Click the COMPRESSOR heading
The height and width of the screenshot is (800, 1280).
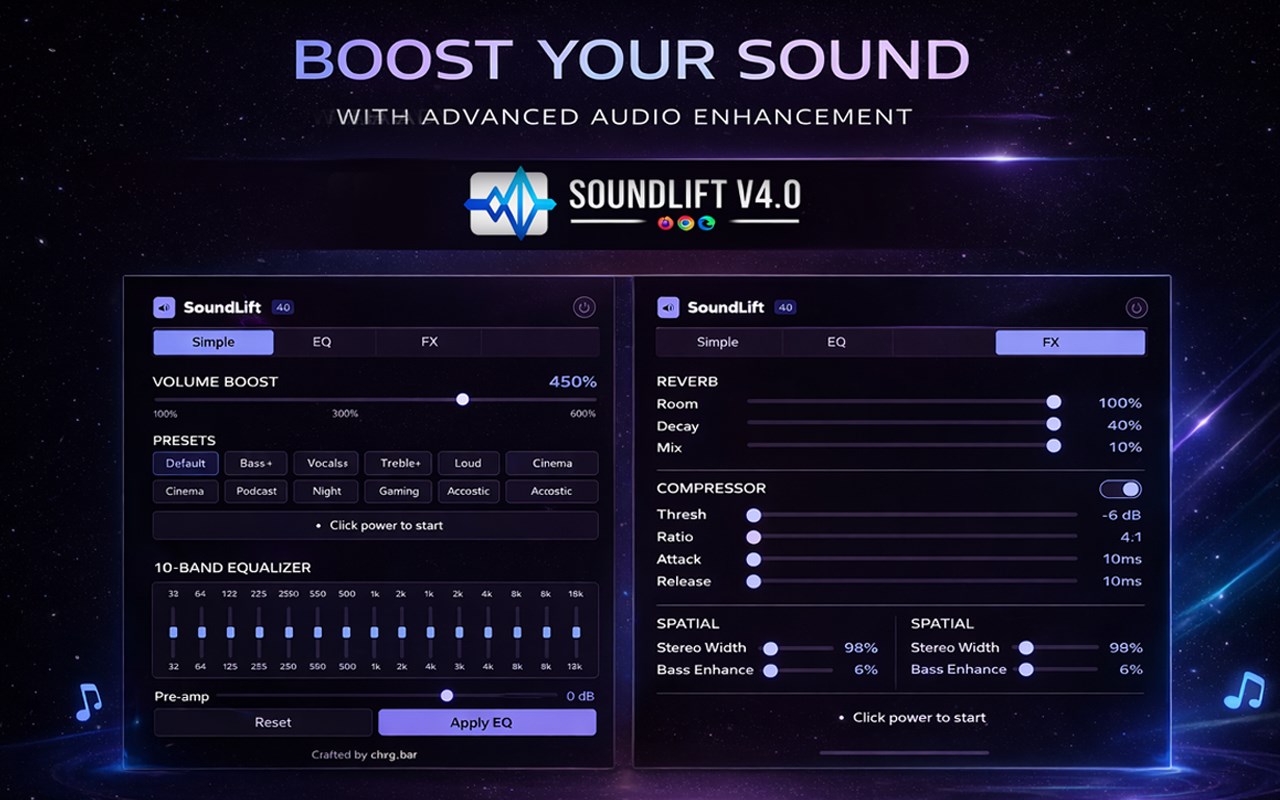pos(711,488)
